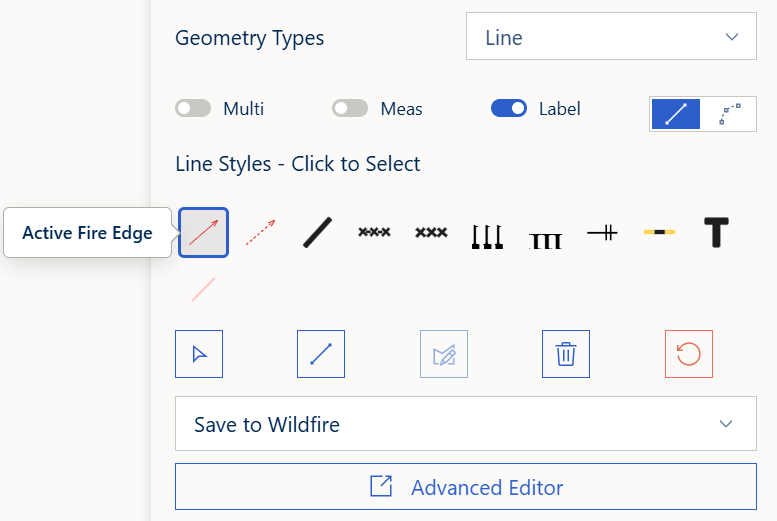The width and height of the screenshot is (777, 521).
Task: Switch to dotted curve drawing mode
Action: tap(728, 114)
